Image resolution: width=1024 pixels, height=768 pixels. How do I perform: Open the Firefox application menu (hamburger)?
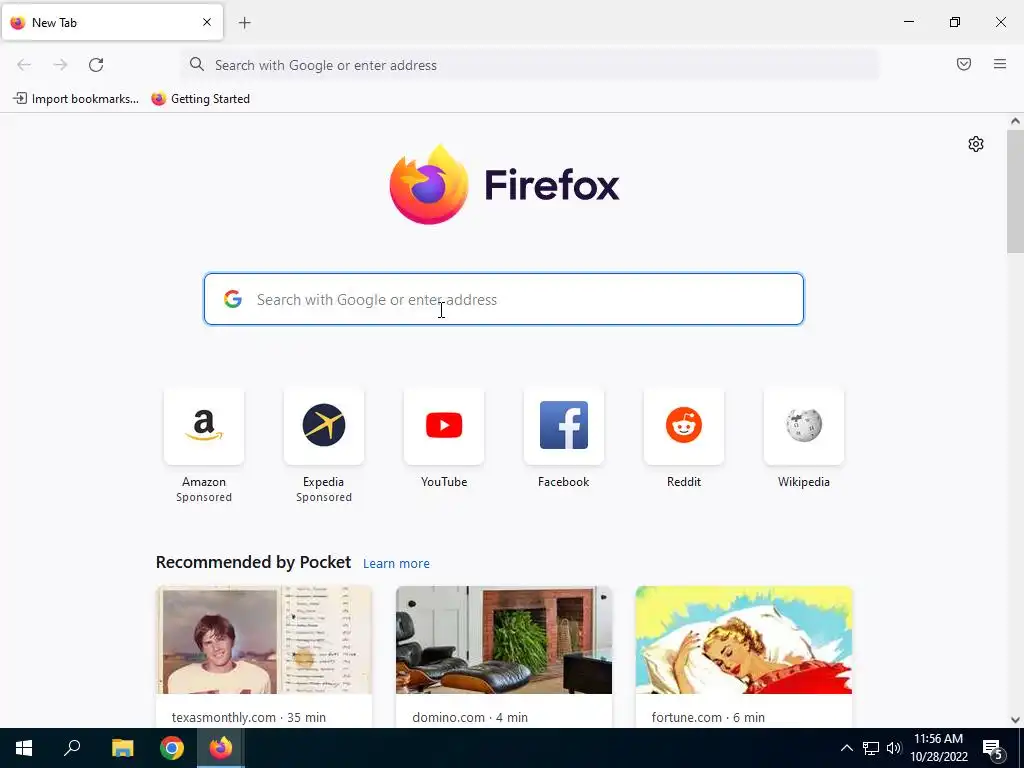pos(1000,64)
